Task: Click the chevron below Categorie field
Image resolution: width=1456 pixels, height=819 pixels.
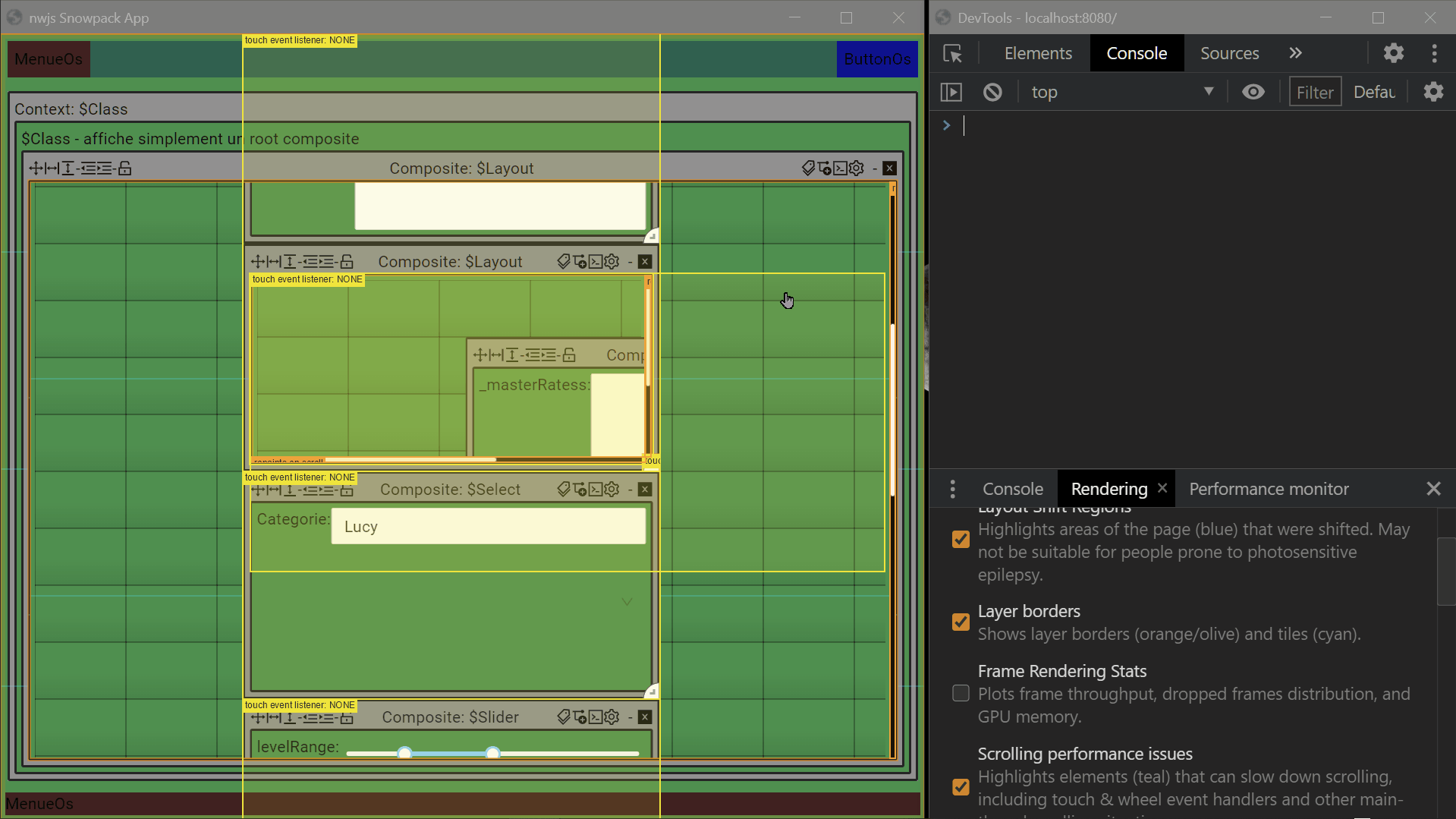Action: (x=627, y=602)
